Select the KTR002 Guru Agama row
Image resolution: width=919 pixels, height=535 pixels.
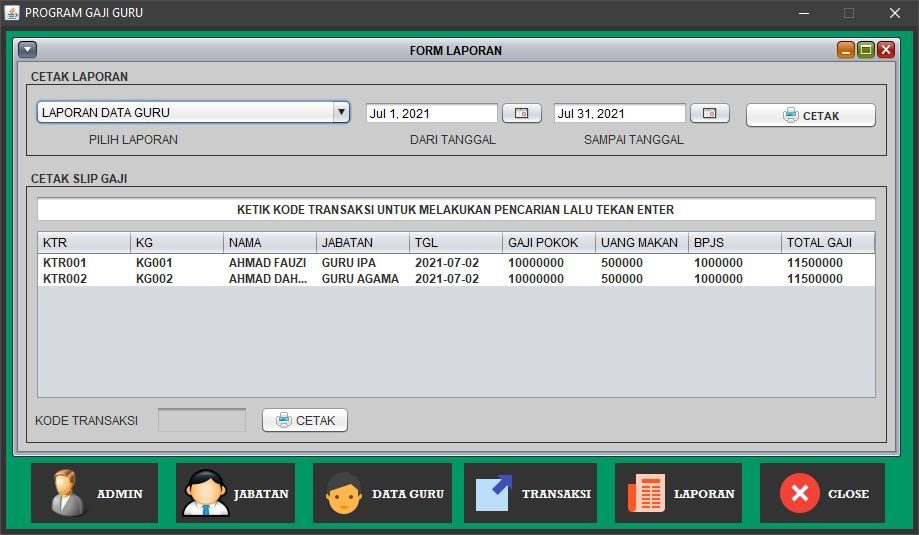click(x=360, y=279)
